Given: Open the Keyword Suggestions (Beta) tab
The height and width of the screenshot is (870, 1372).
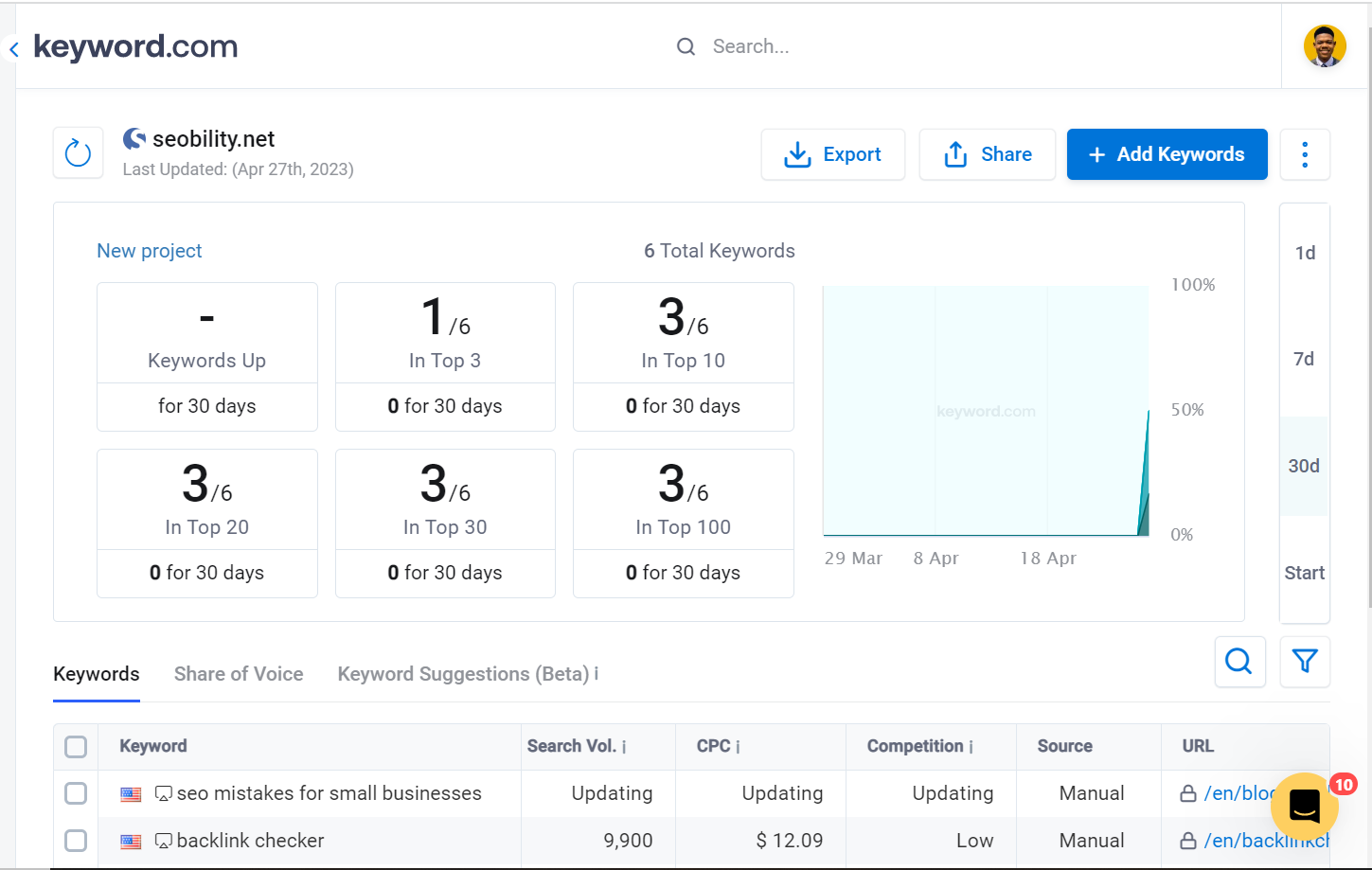Looking at the screenshot, I should pos(459,673).
